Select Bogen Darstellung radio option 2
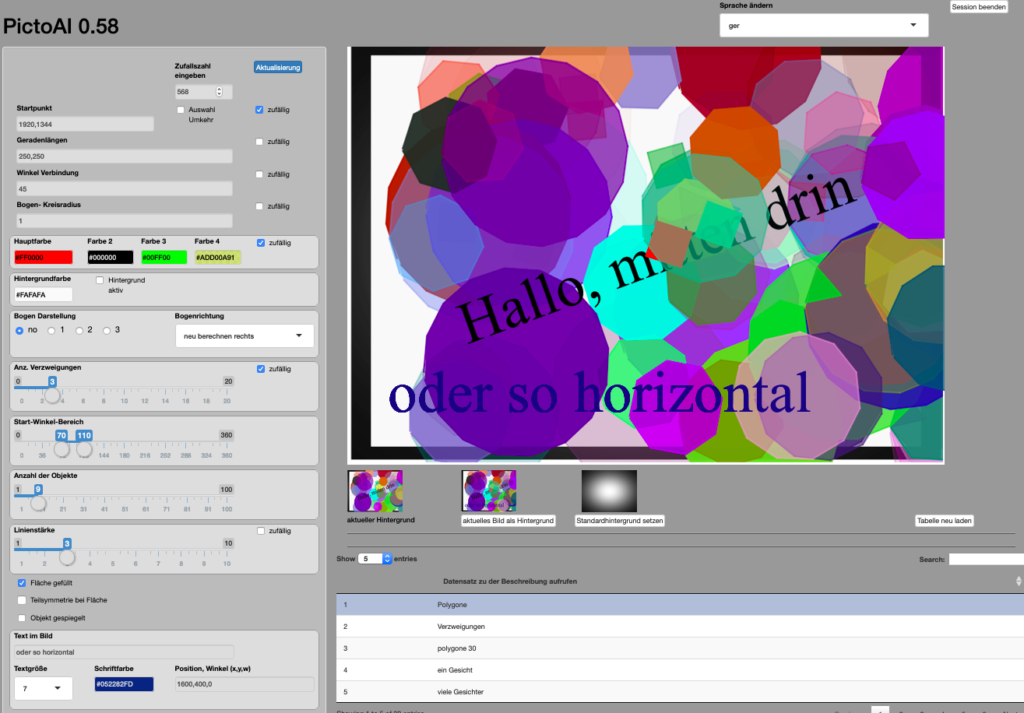 coord(79,330)
